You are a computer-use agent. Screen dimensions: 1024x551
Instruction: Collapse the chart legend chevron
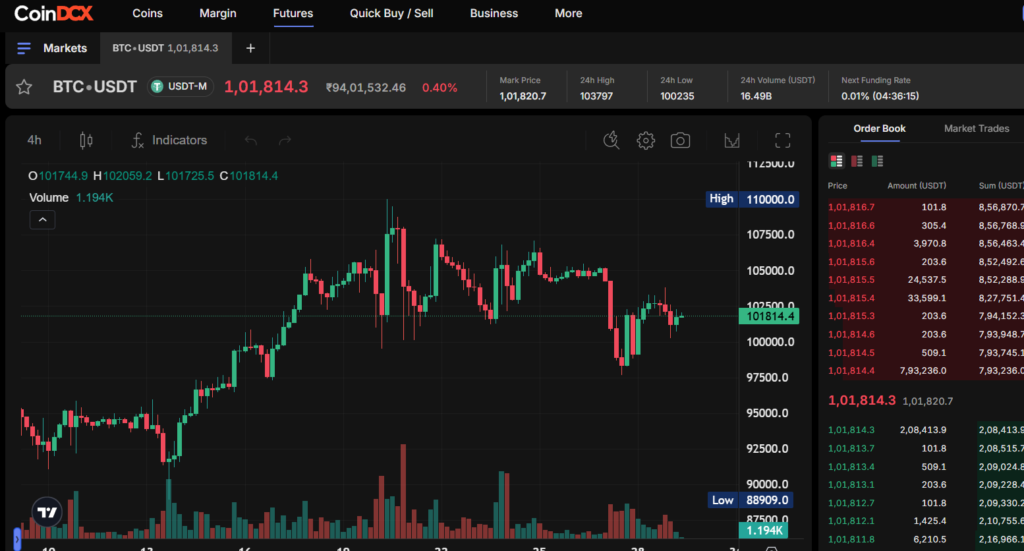tap(42, 220)
